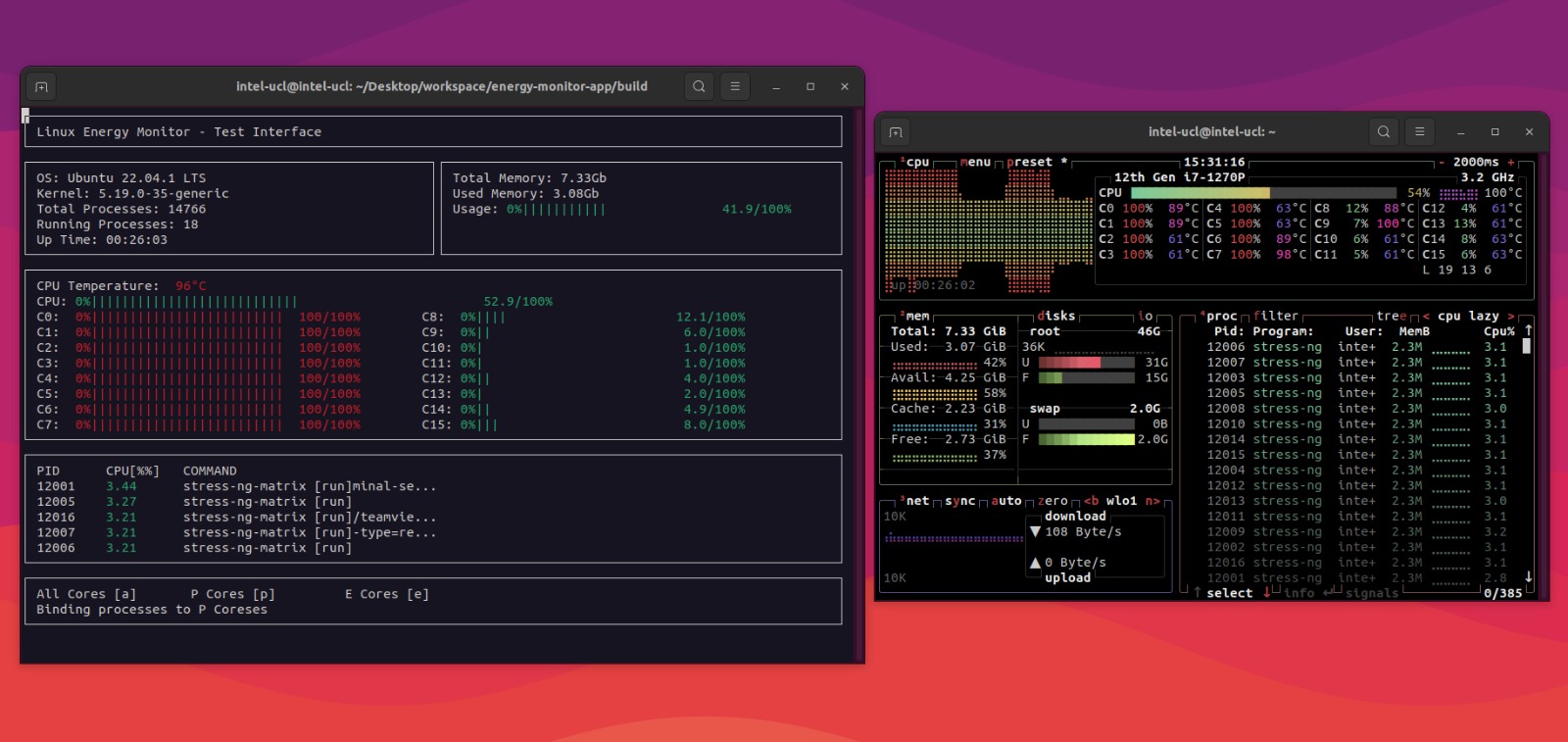The width and height of the screenshot is (1568, 742).
Task: Toggle the cpu box in btop
Action: 915,163
